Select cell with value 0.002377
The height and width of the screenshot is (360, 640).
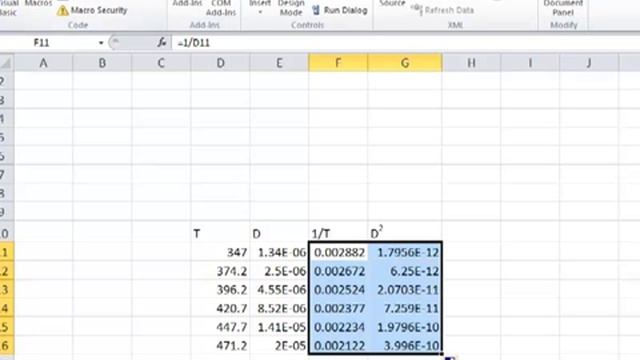[x=338, y=308]
